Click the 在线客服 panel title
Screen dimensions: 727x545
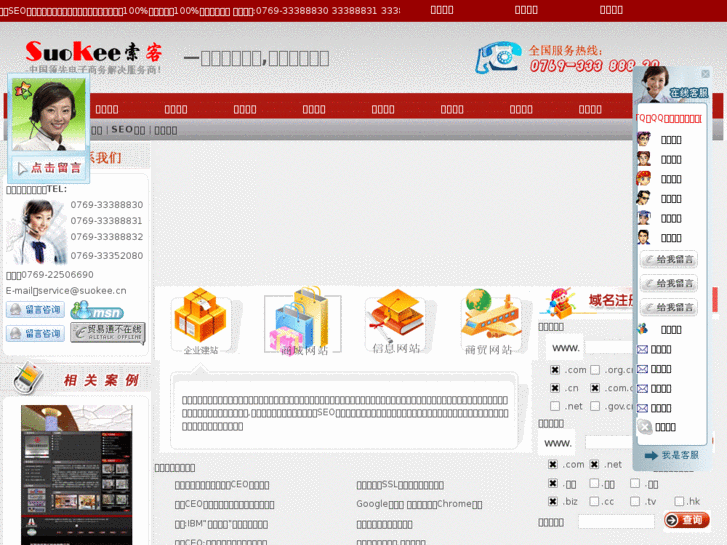click(689, 93)
